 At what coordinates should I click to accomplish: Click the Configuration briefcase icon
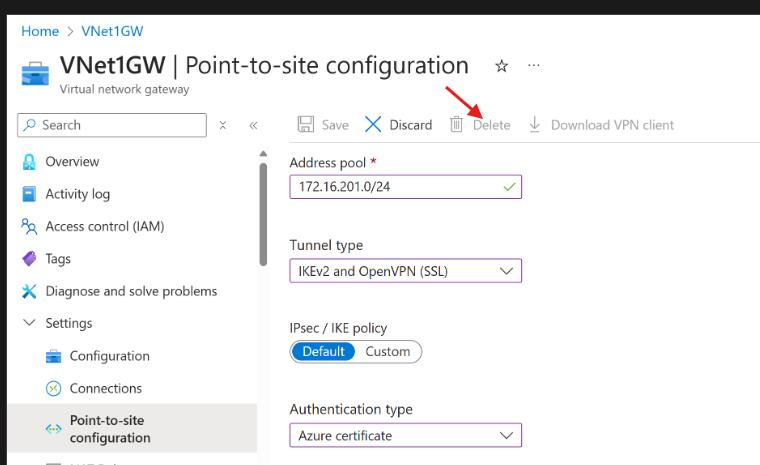(x=53, y=356)
